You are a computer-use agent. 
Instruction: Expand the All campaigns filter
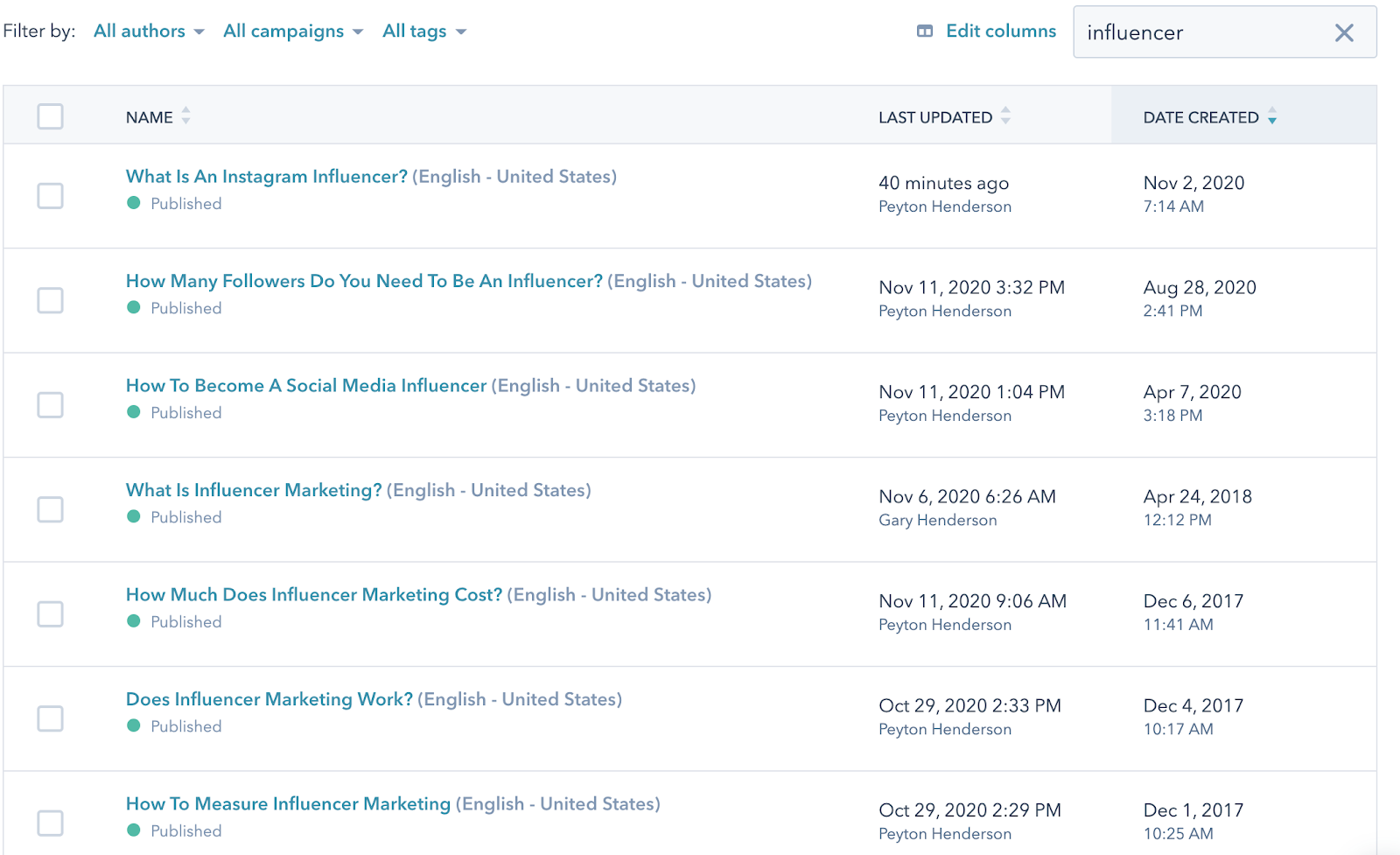[x=292, y=32]
